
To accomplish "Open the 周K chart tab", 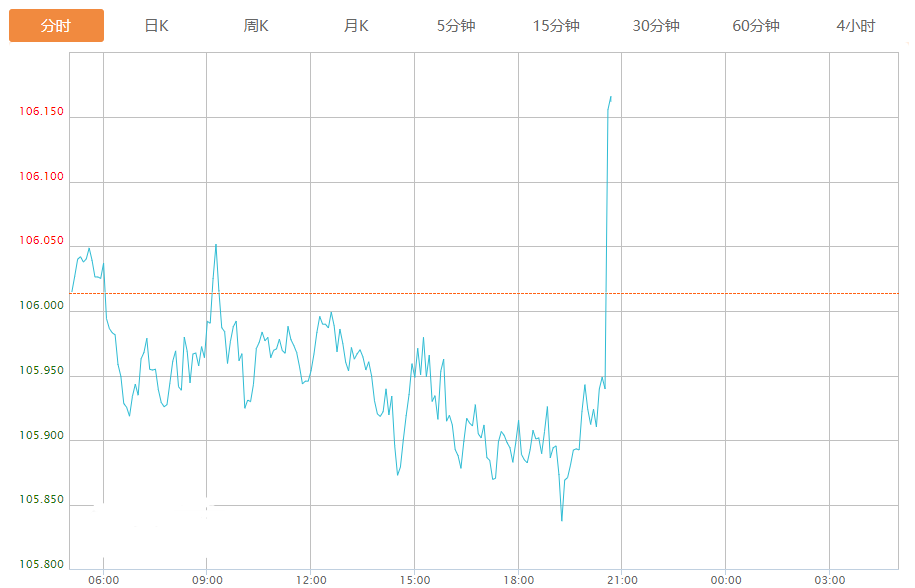I will pos(256,26).
